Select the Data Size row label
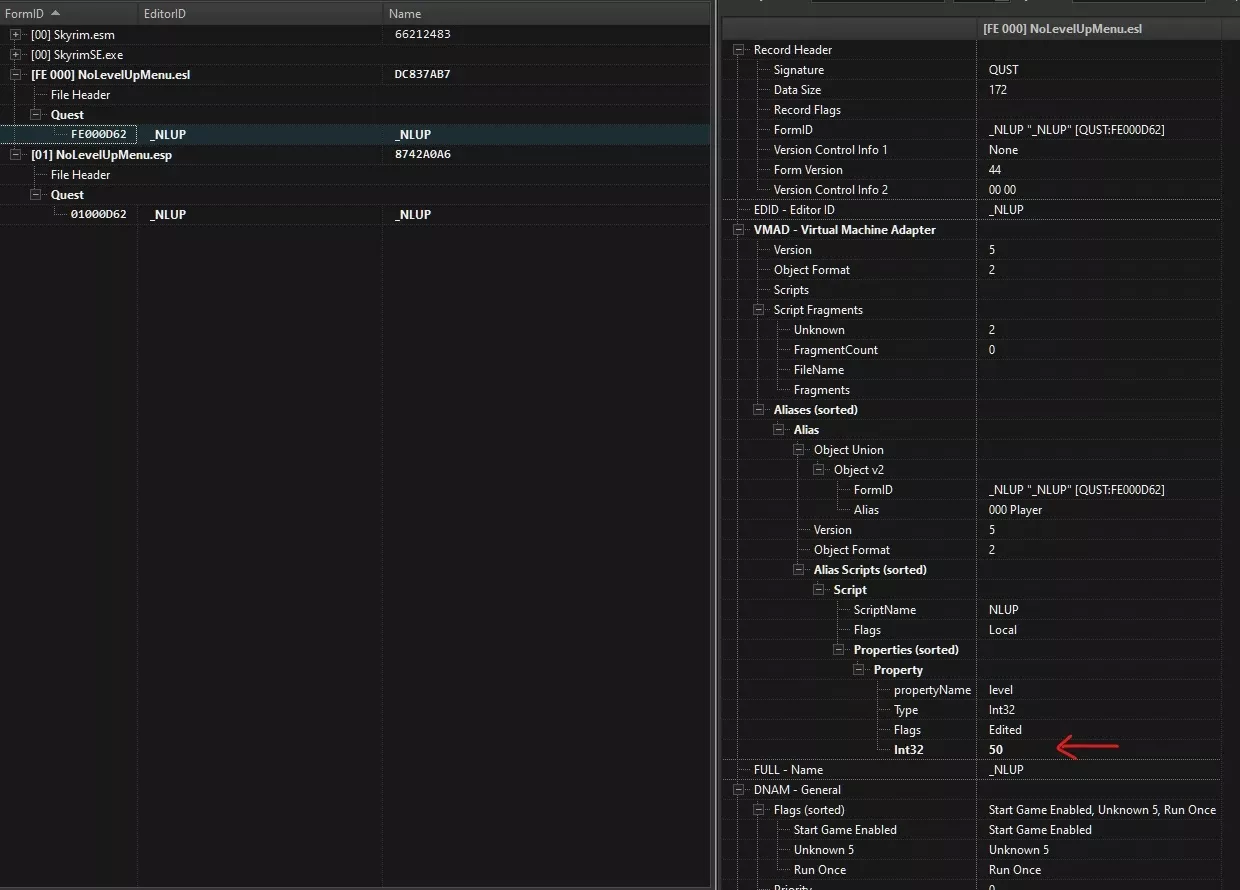This screenshot has width=1240, height=890. pos(797,90)
